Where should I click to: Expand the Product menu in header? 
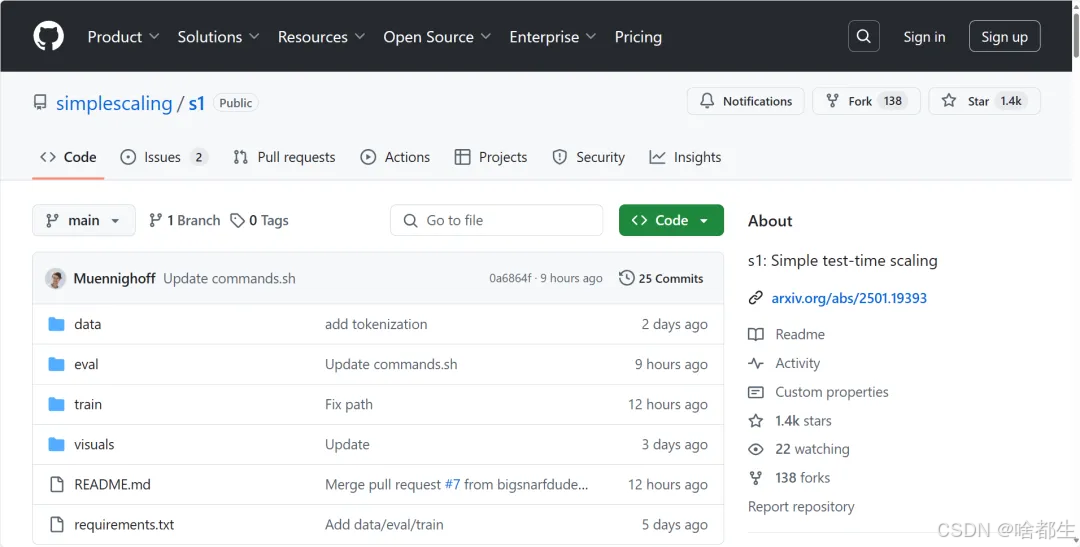(x=123, y=37)
